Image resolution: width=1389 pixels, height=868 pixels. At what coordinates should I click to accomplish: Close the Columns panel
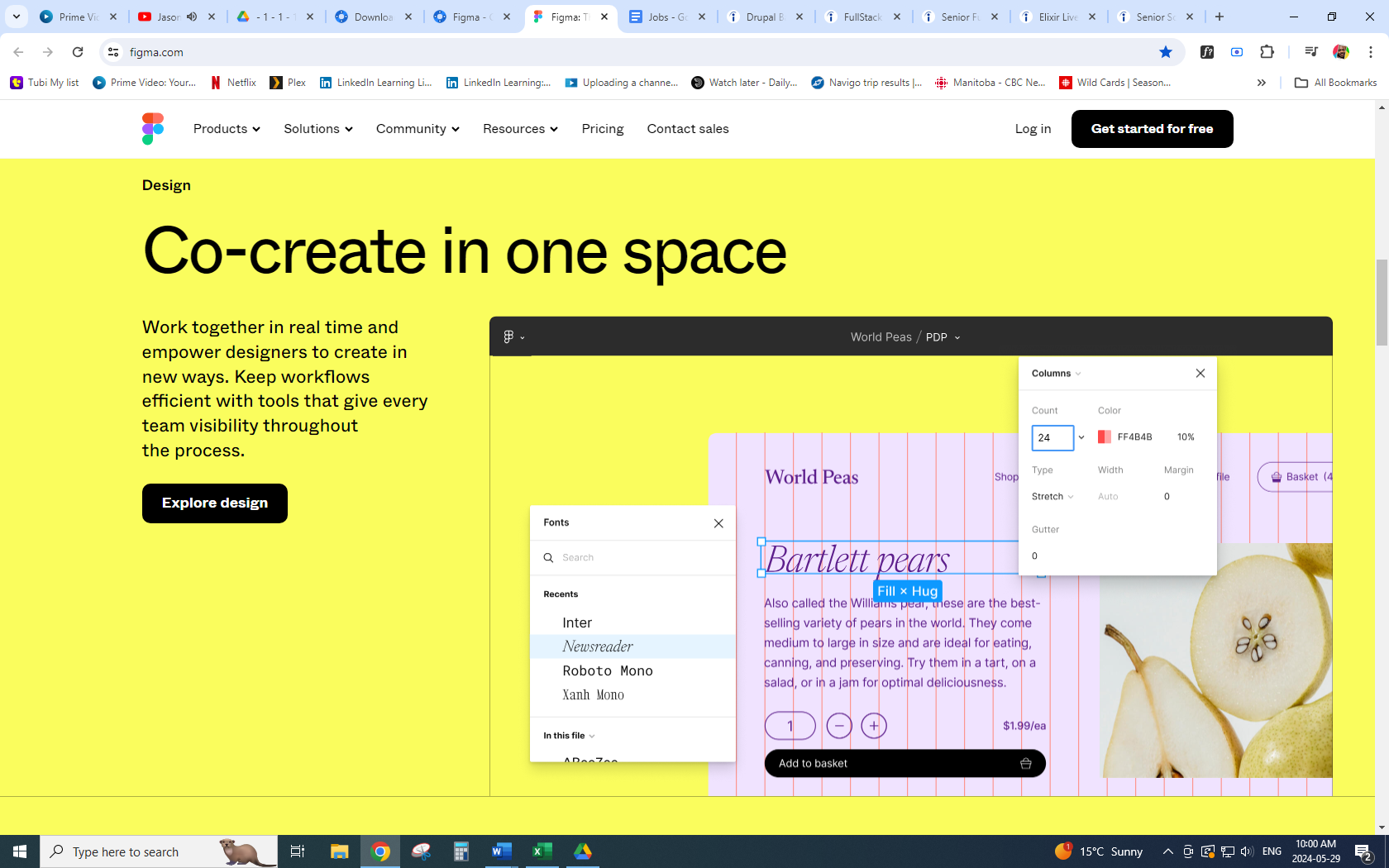[x=1200, y=374]
